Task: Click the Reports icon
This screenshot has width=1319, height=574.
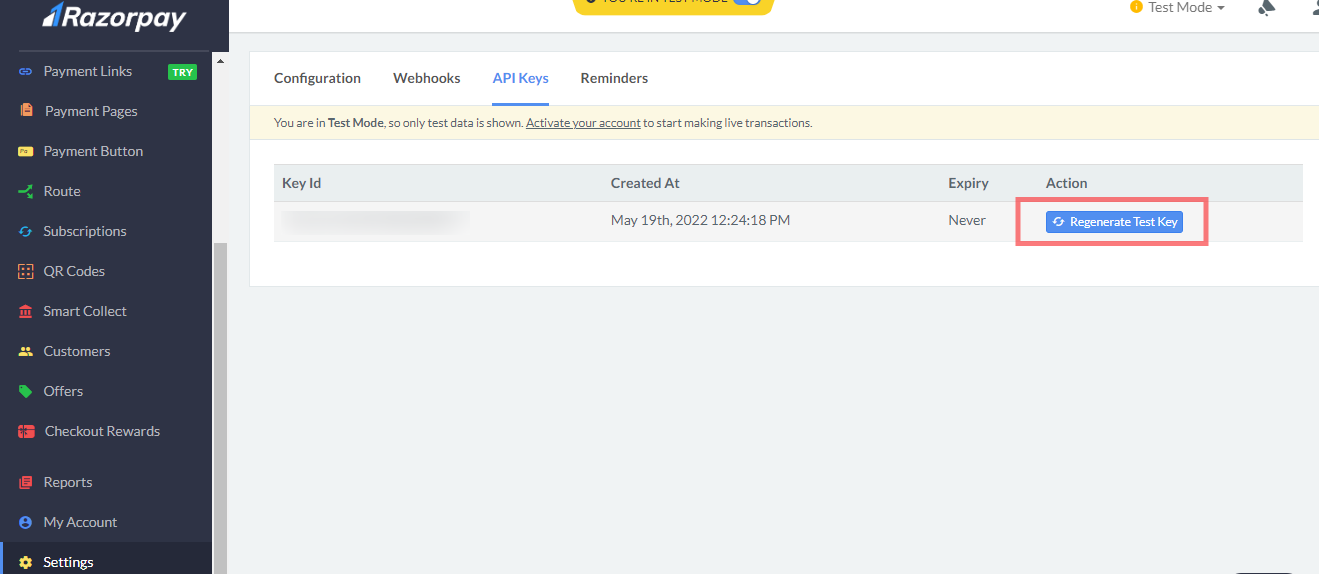Action: pos(26,482)
